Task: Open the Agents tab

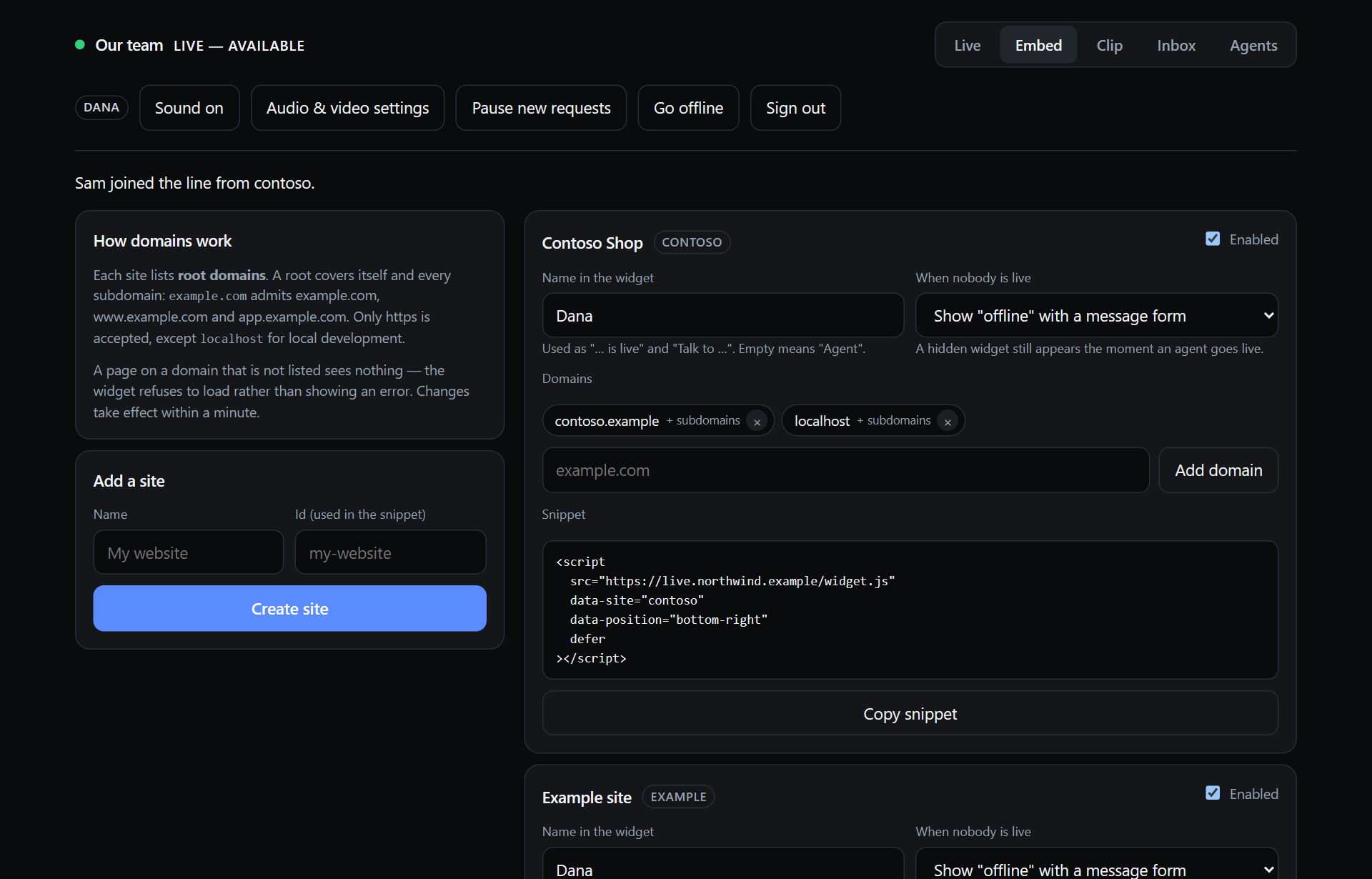Action: point(1253,45)
